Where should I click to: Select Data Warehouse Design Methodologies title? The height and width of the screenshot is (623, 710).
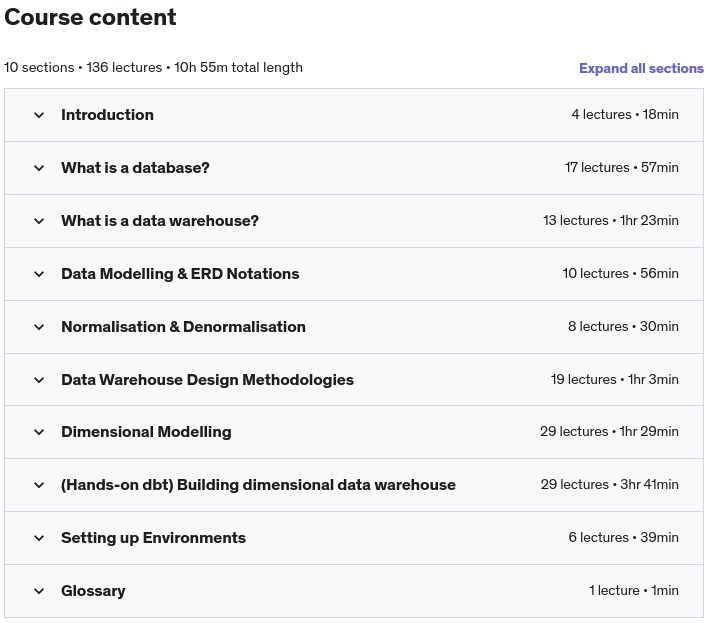[207, 379]
